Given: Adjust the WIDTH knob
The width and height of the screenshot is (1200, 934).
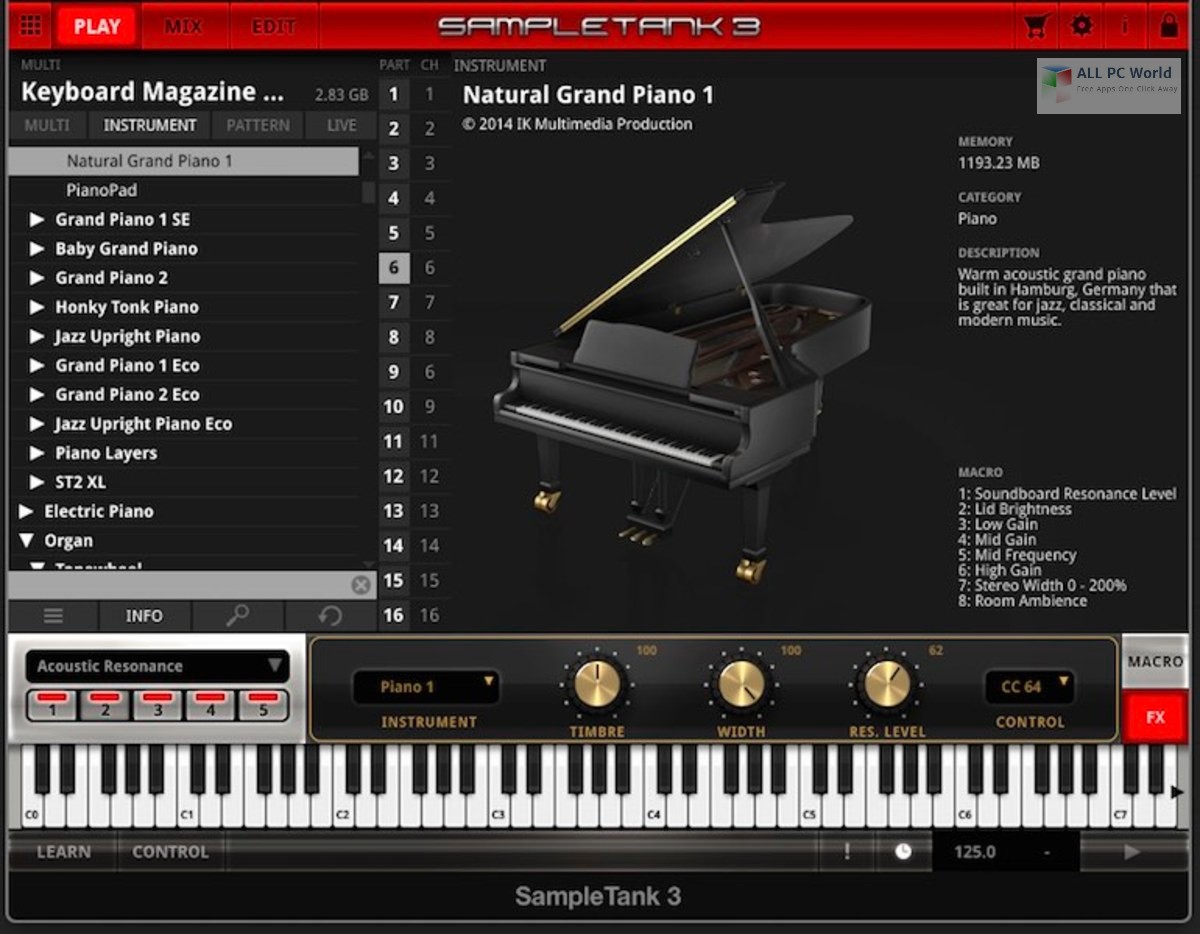Looking at the screenshot, I should coord(741,686).
